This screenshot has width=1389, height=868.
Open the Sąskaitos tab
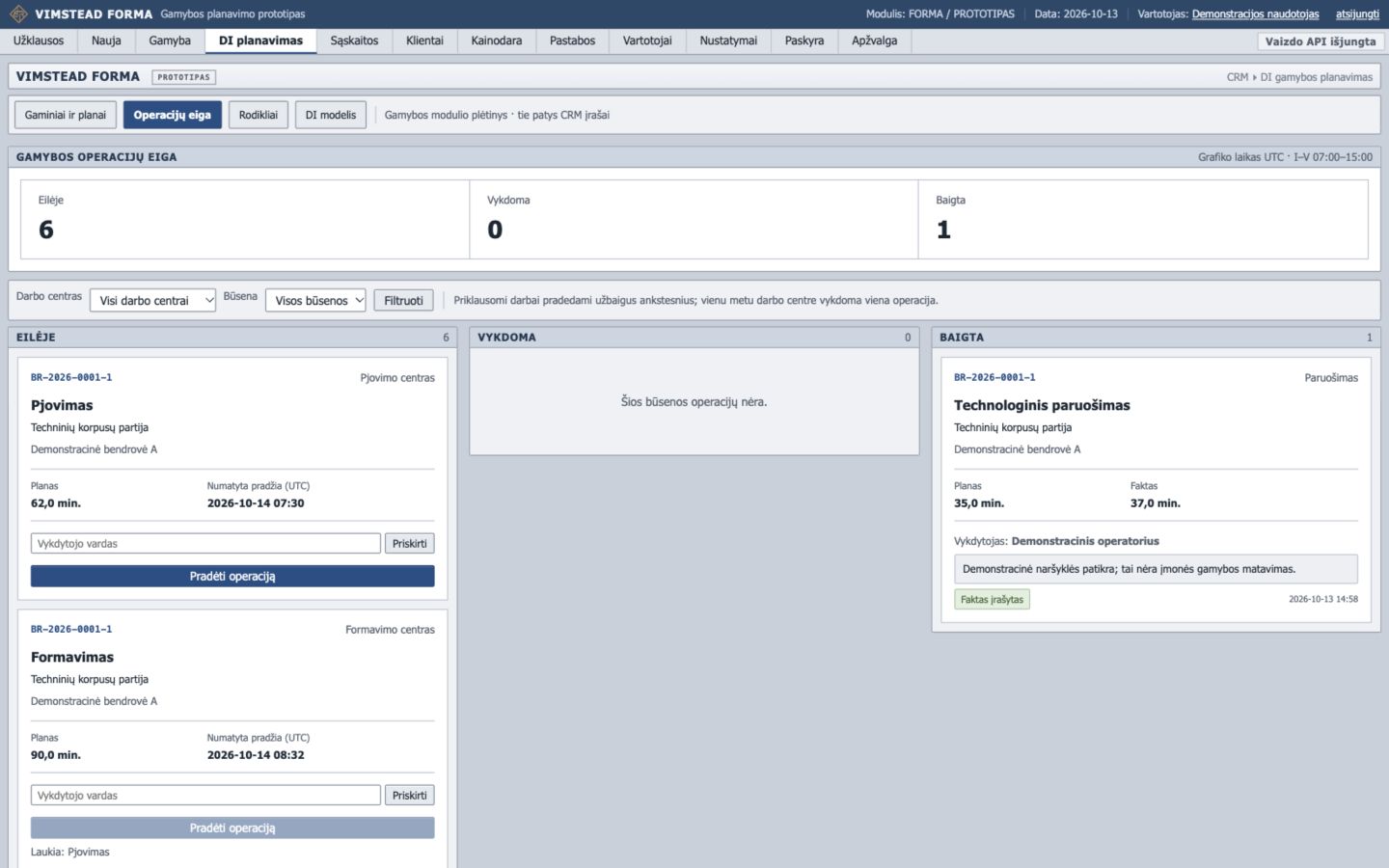point(354,41)
